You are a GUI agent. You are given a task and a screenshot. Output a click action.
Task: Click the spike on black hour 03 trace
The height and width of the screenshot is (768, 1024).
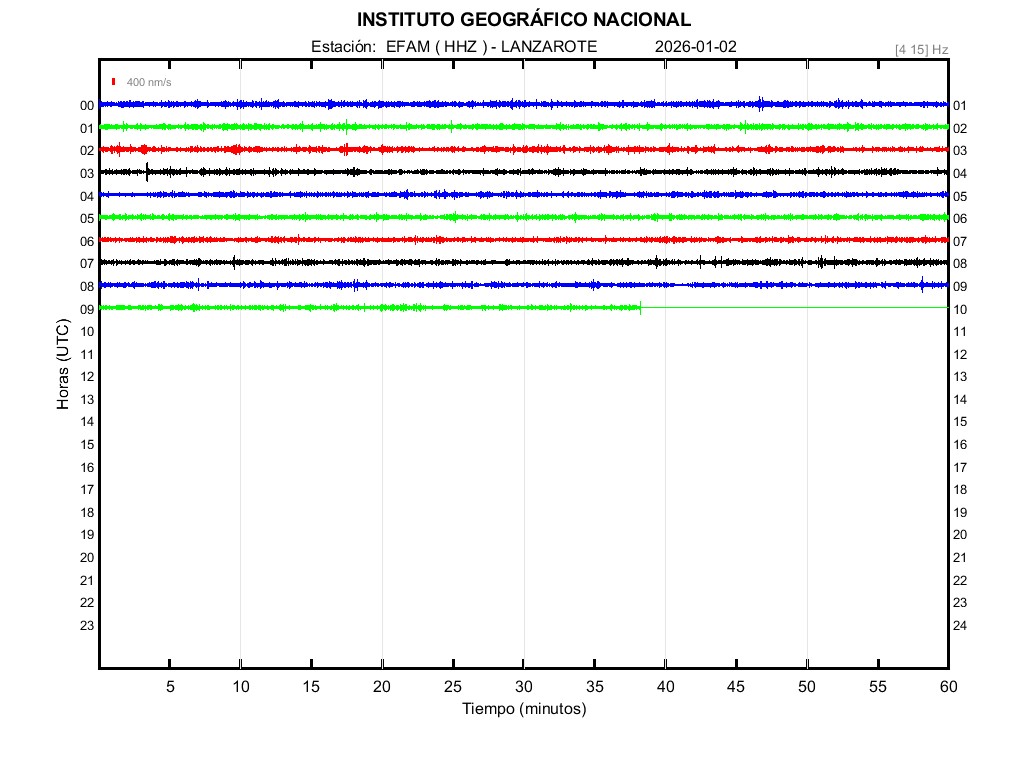(x=147, y=170)
